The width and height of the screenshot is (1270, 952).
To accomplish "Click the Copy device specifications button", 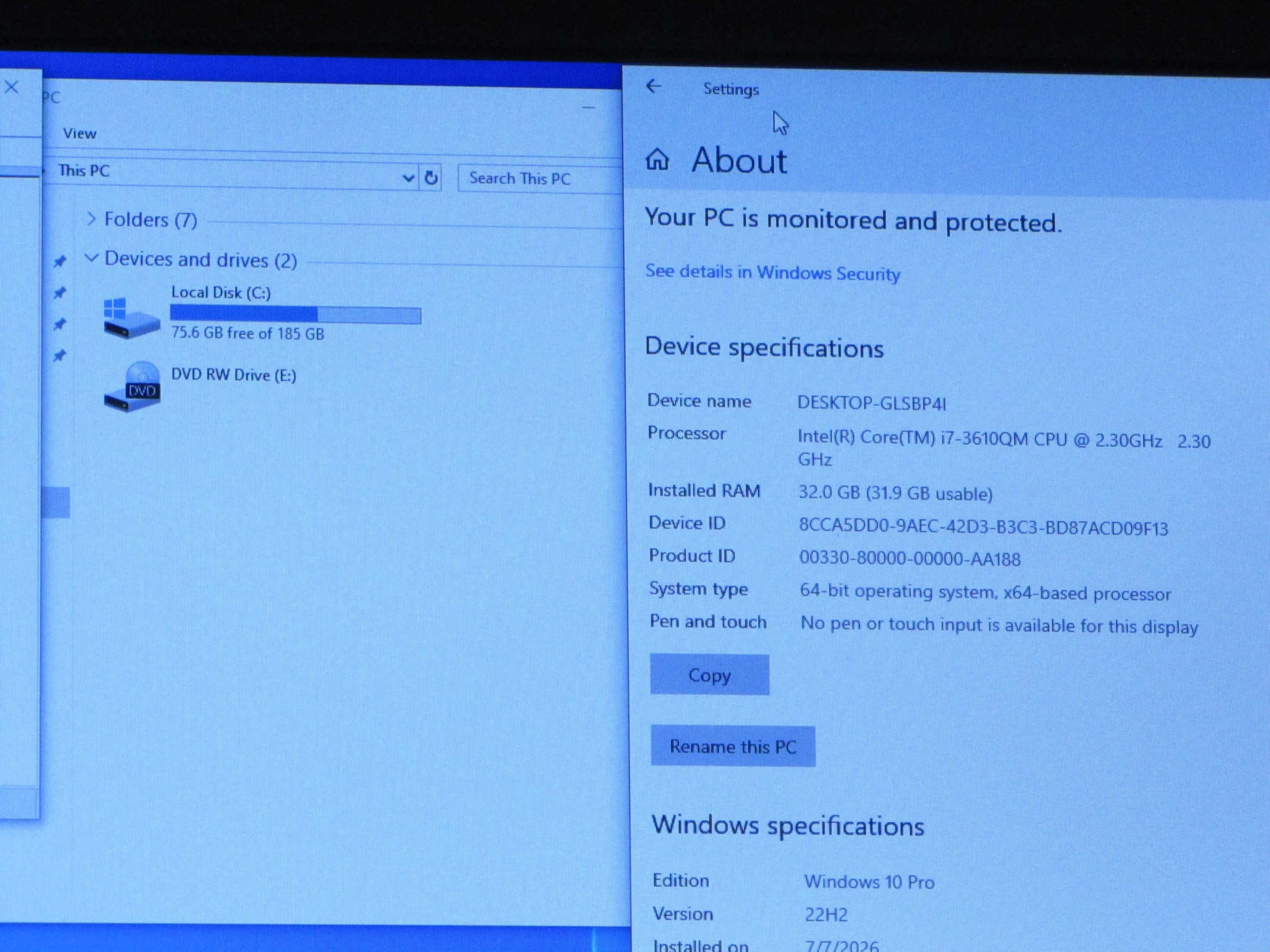I will point(709,674).
